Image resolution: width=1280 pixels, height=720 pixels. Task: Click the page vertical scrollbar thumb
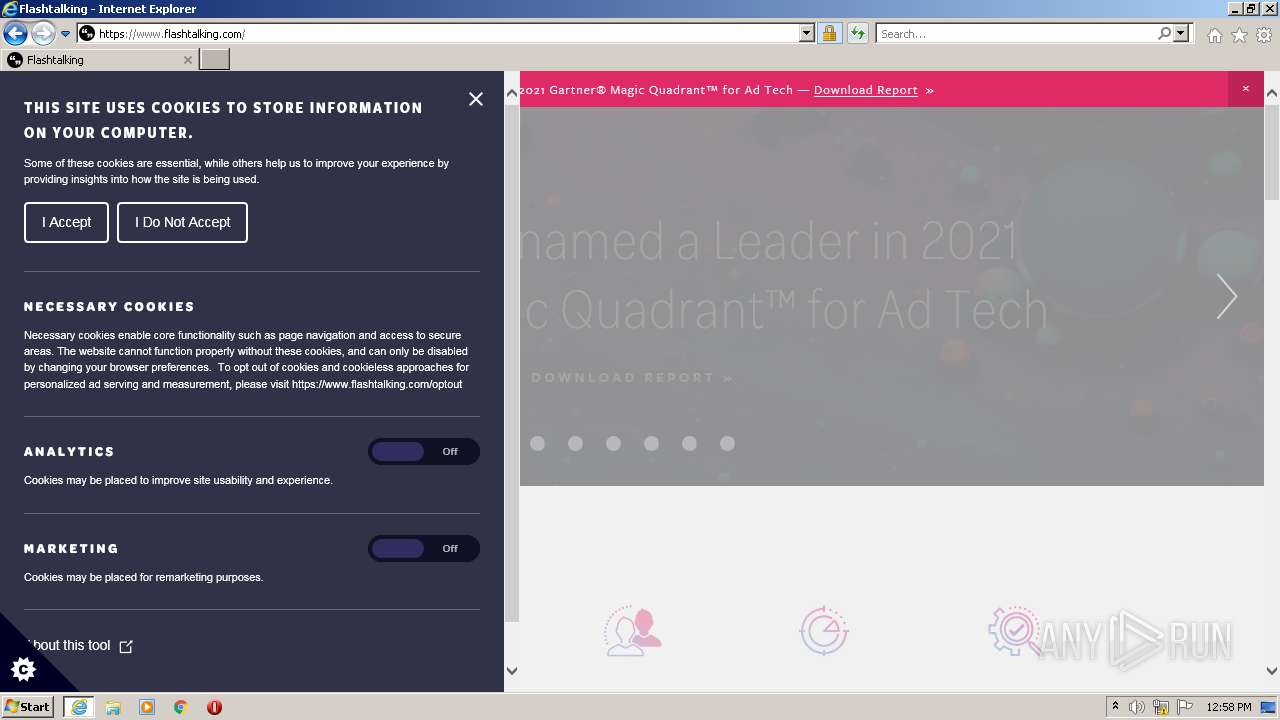click(1272, 151)
